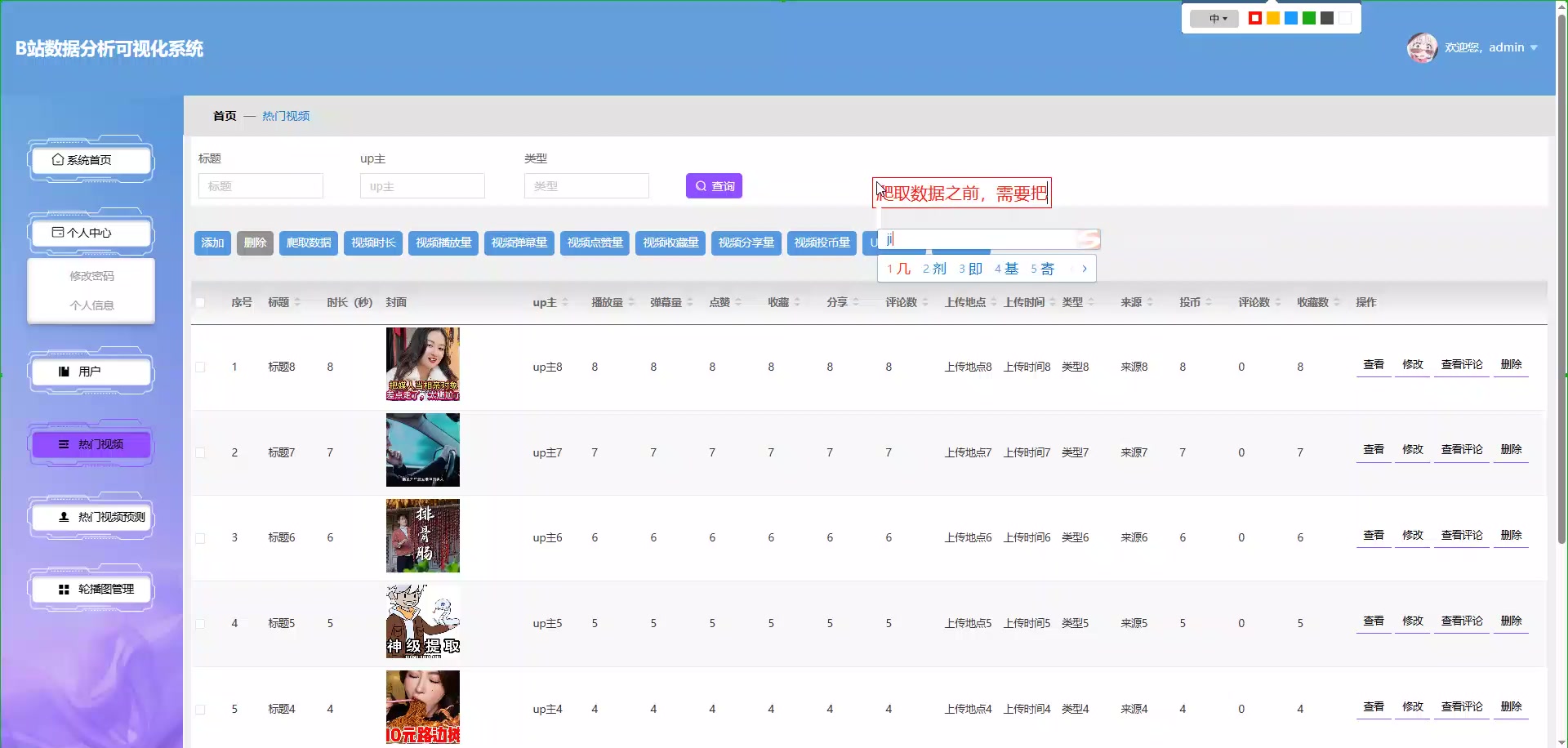This screenshot has height=748, width=1568.
Task: Open the 视频点赞量 chart button
Action: click(595, 243)
